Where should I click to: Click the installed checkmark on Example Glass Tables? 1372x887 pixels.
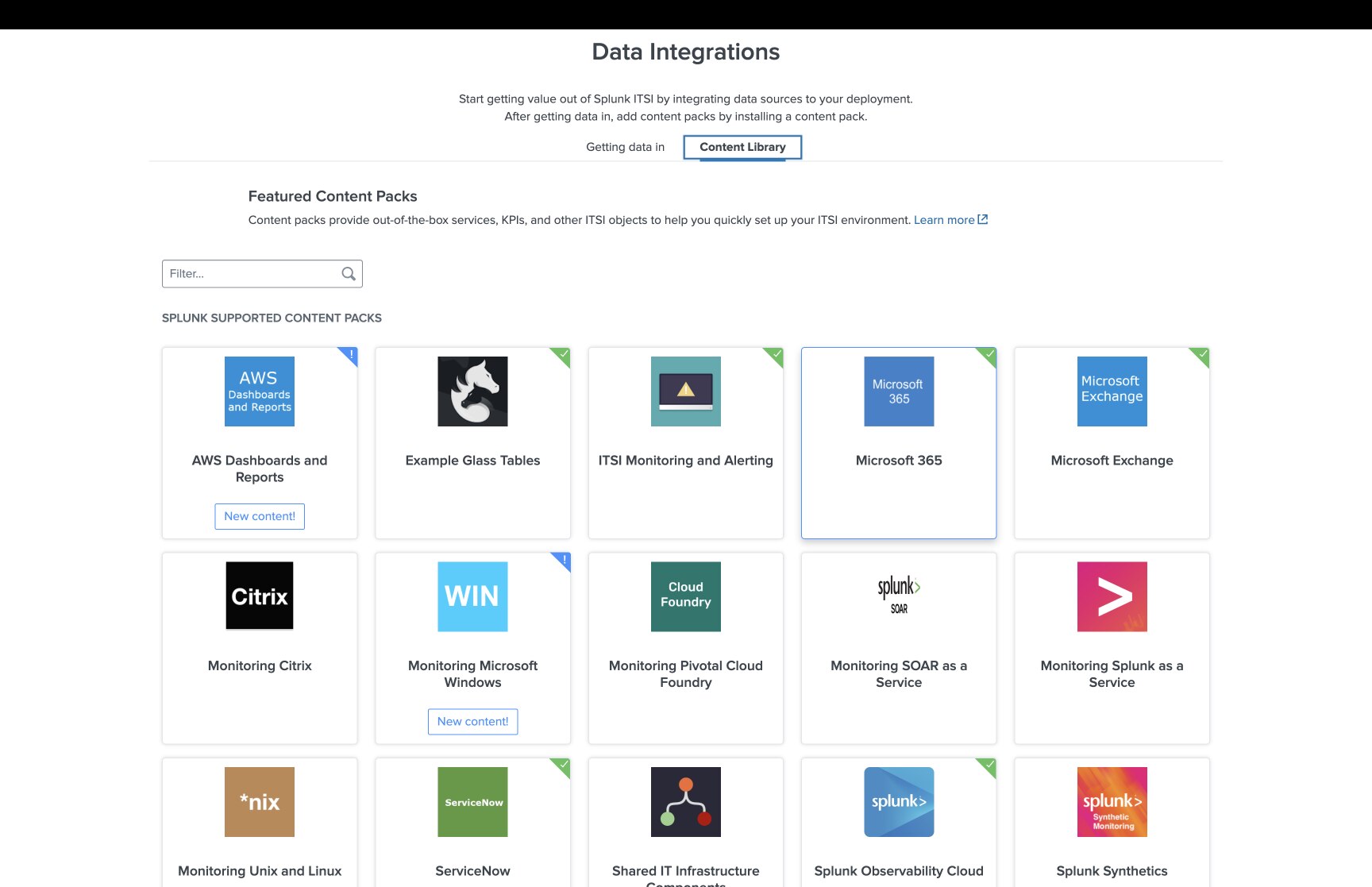(565, 355)
